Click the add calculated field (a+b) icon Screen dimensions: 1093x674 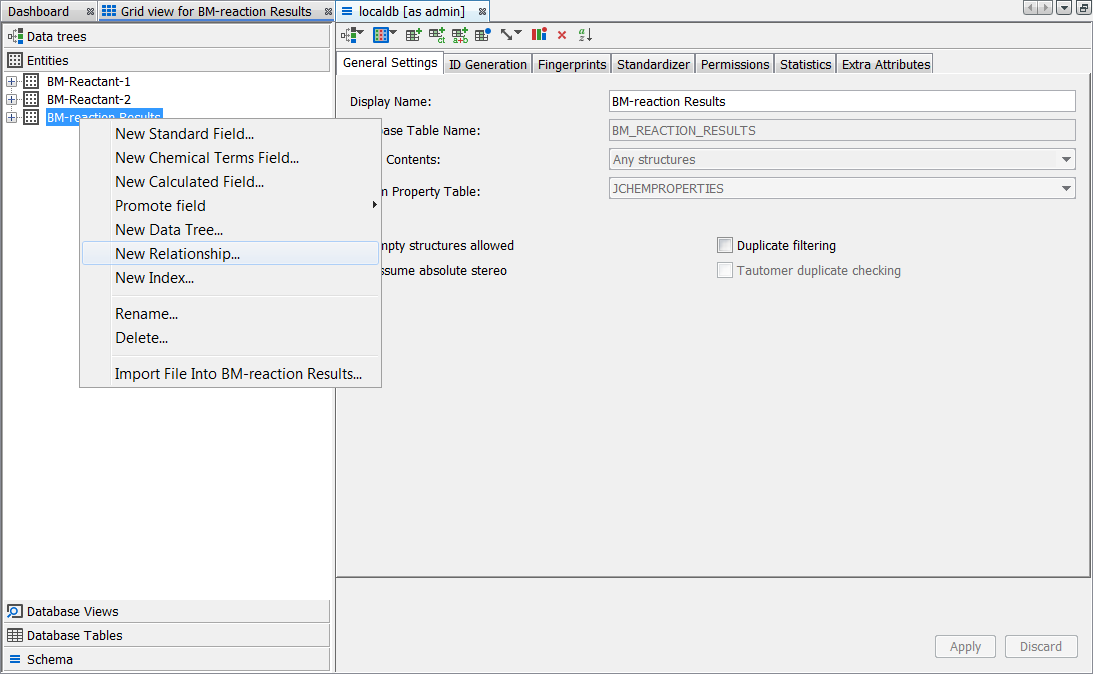point(460,35)
